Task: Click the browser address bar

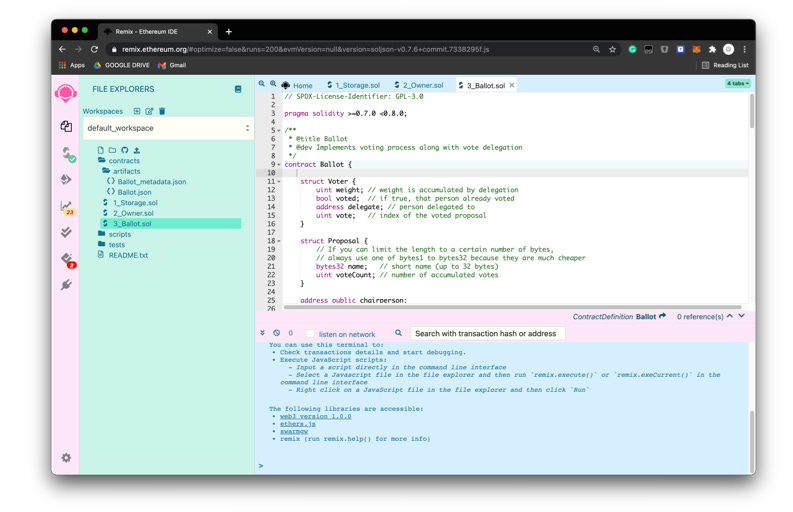Action: point(349,49)
